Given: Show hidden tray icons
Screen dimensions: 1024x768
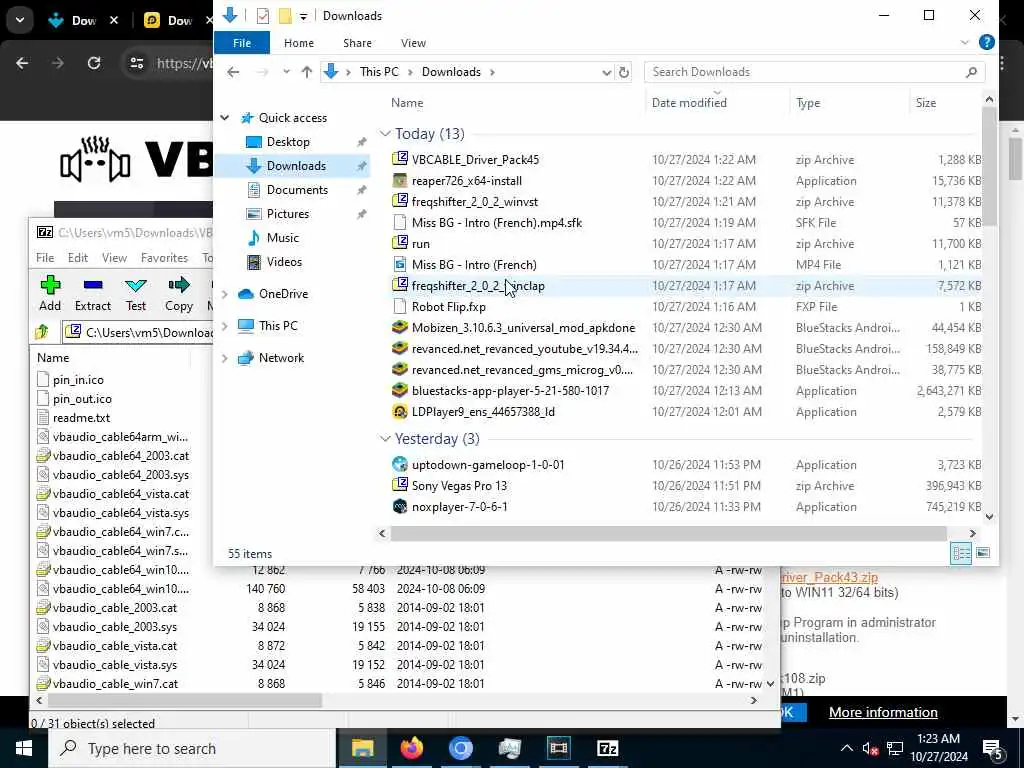Looking at the screenshot, I should [846, 748].
